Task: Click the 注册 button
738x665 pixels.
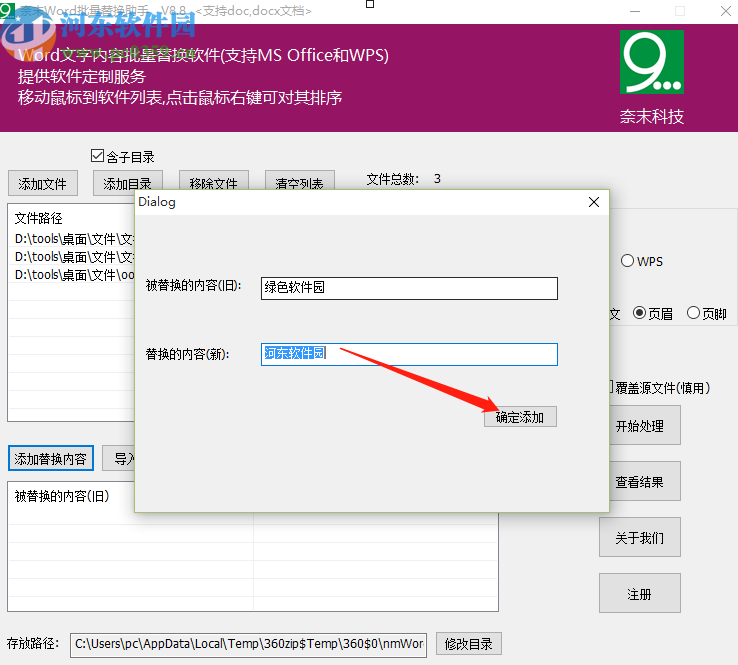Action: pos(640,593)
